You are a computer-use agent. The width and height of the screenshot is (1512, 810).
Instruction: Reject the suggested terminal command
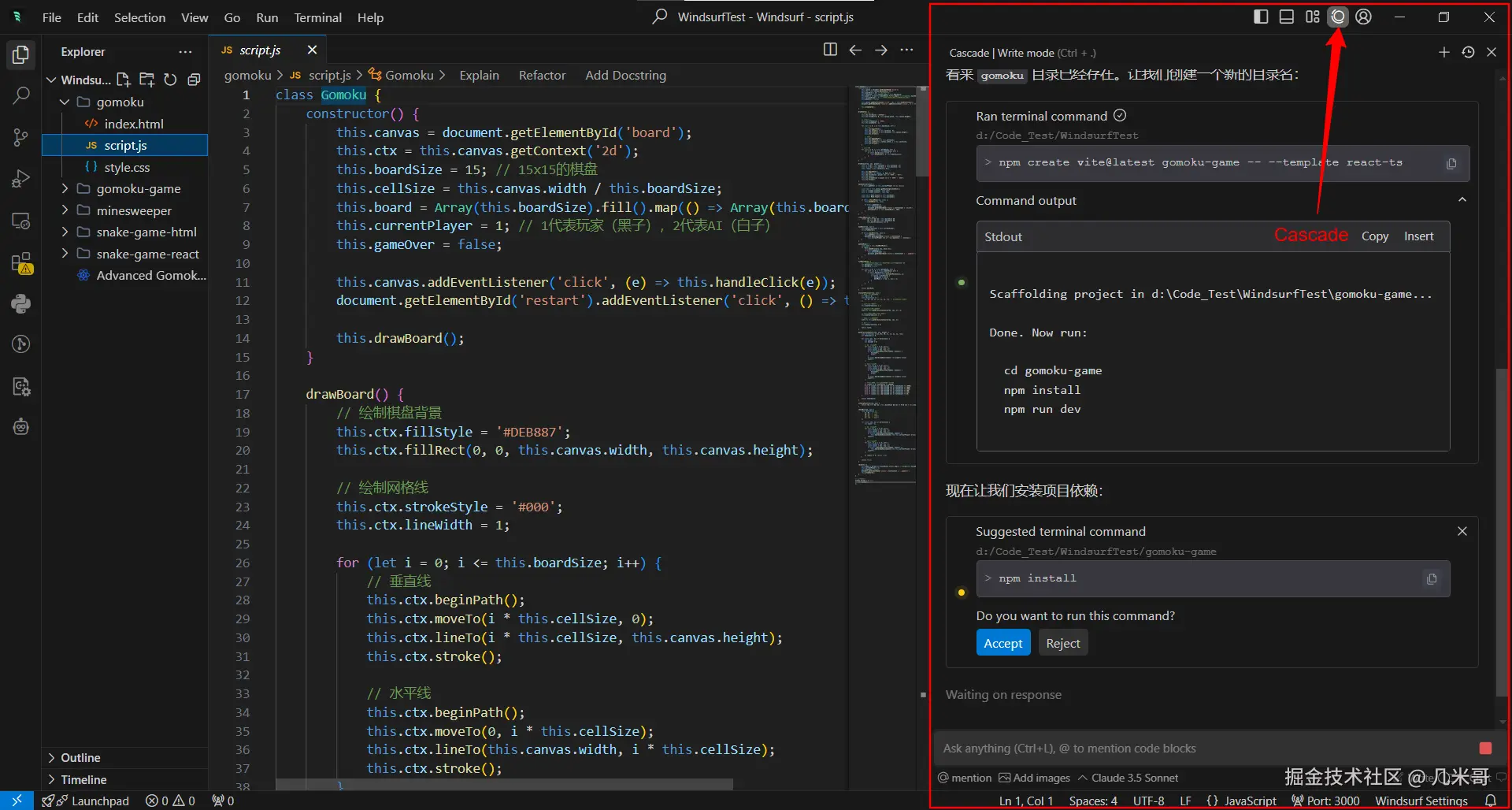(x=1062, y=643)
